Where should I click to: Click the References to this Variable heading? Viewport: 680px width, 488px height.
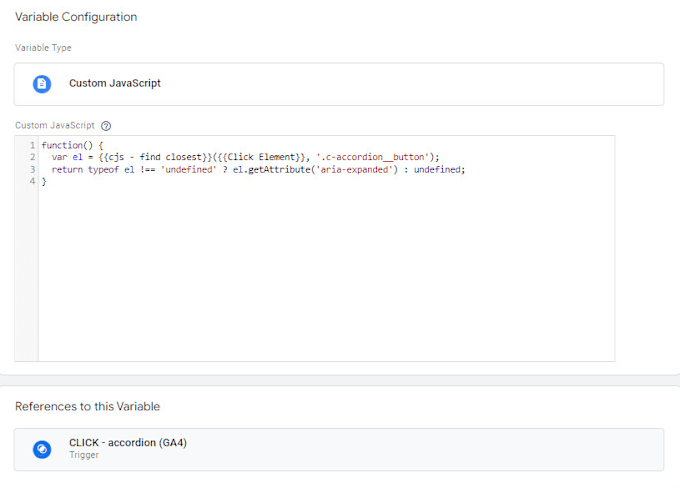coord(88,406)
